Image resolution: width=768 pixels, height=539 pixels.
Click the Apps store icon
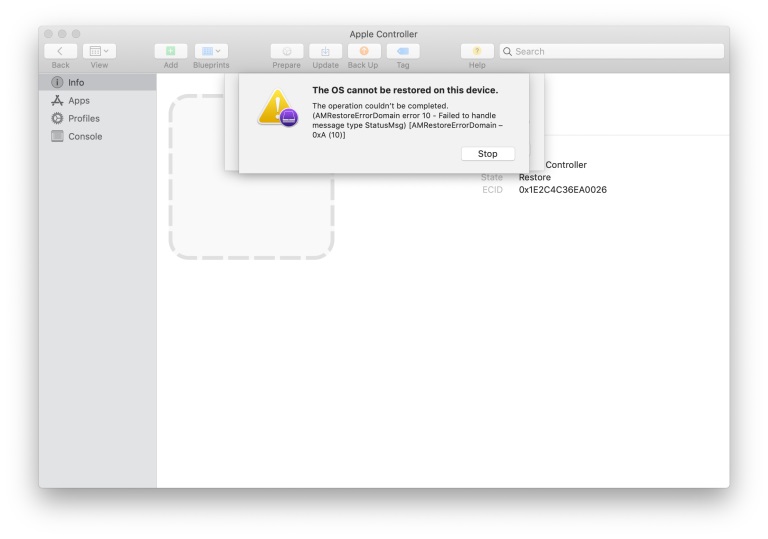57,100
